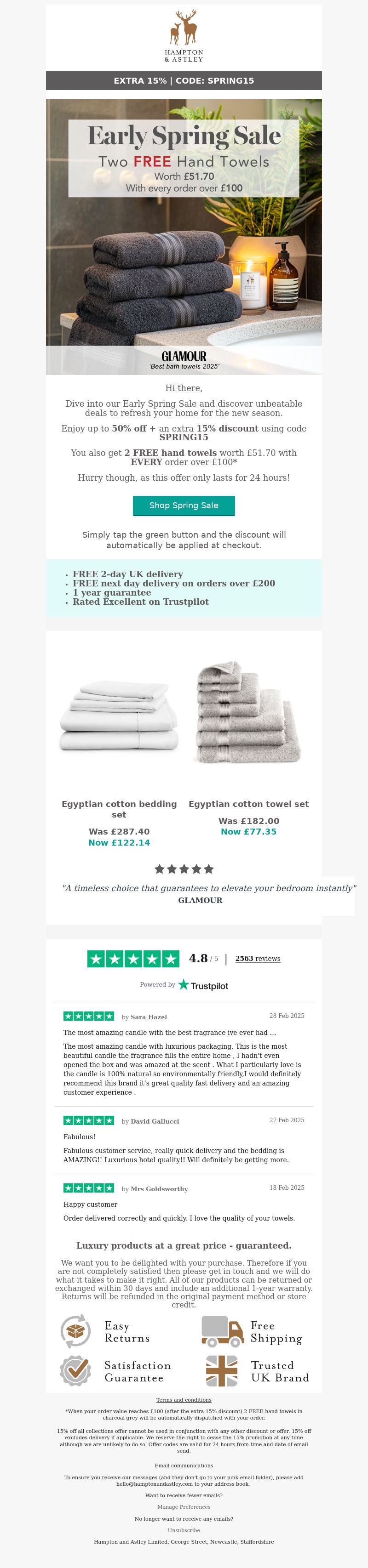Click the Trustpilot logo
Screen dimensions: 368x1568
(x=203, y=985)
